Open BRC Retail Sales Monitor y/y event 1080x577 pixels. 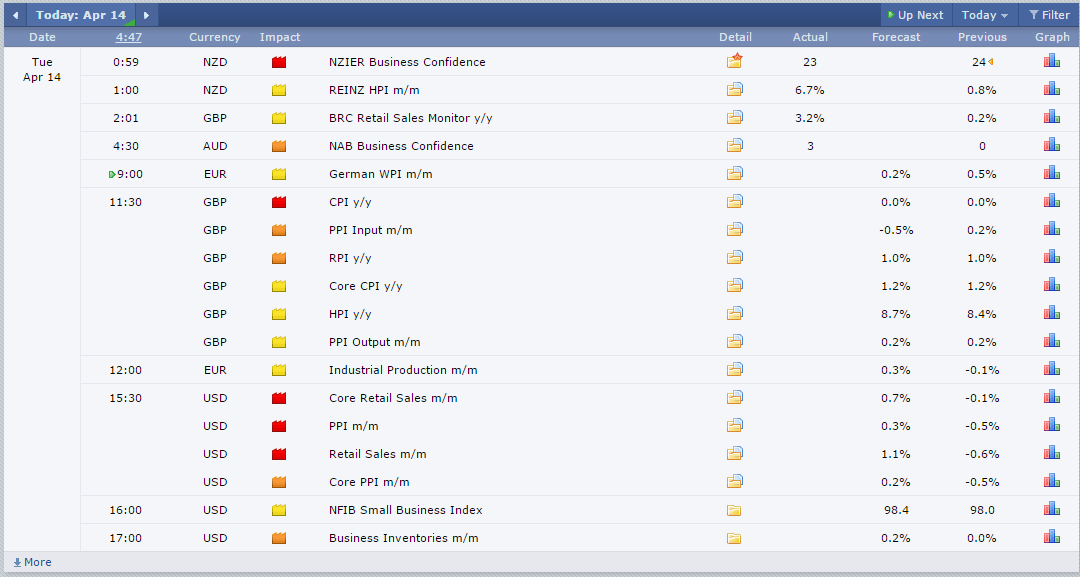pos(411,118)
